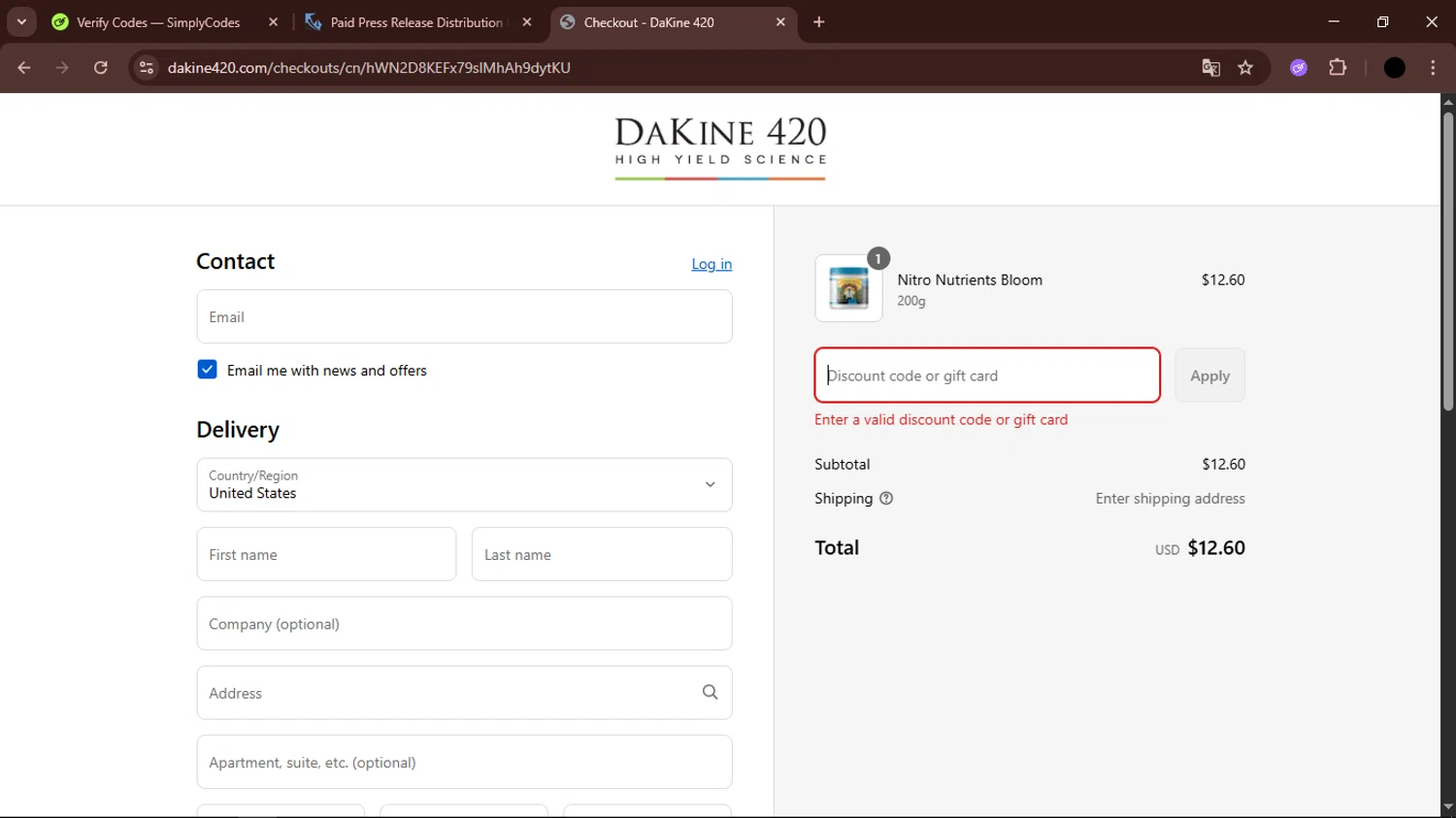Viewport: 1456px width, 818px height.
Task: Open a new browser tab
Action: click(819, 22)
